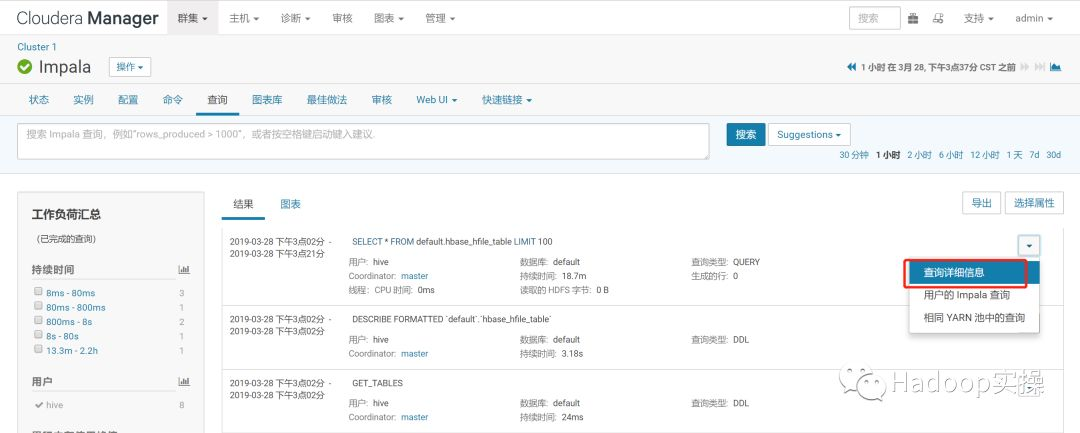This screenshot has height=433, width=1080.
Task: Select the 6 小时 time range
Action: tap(951, 155)
